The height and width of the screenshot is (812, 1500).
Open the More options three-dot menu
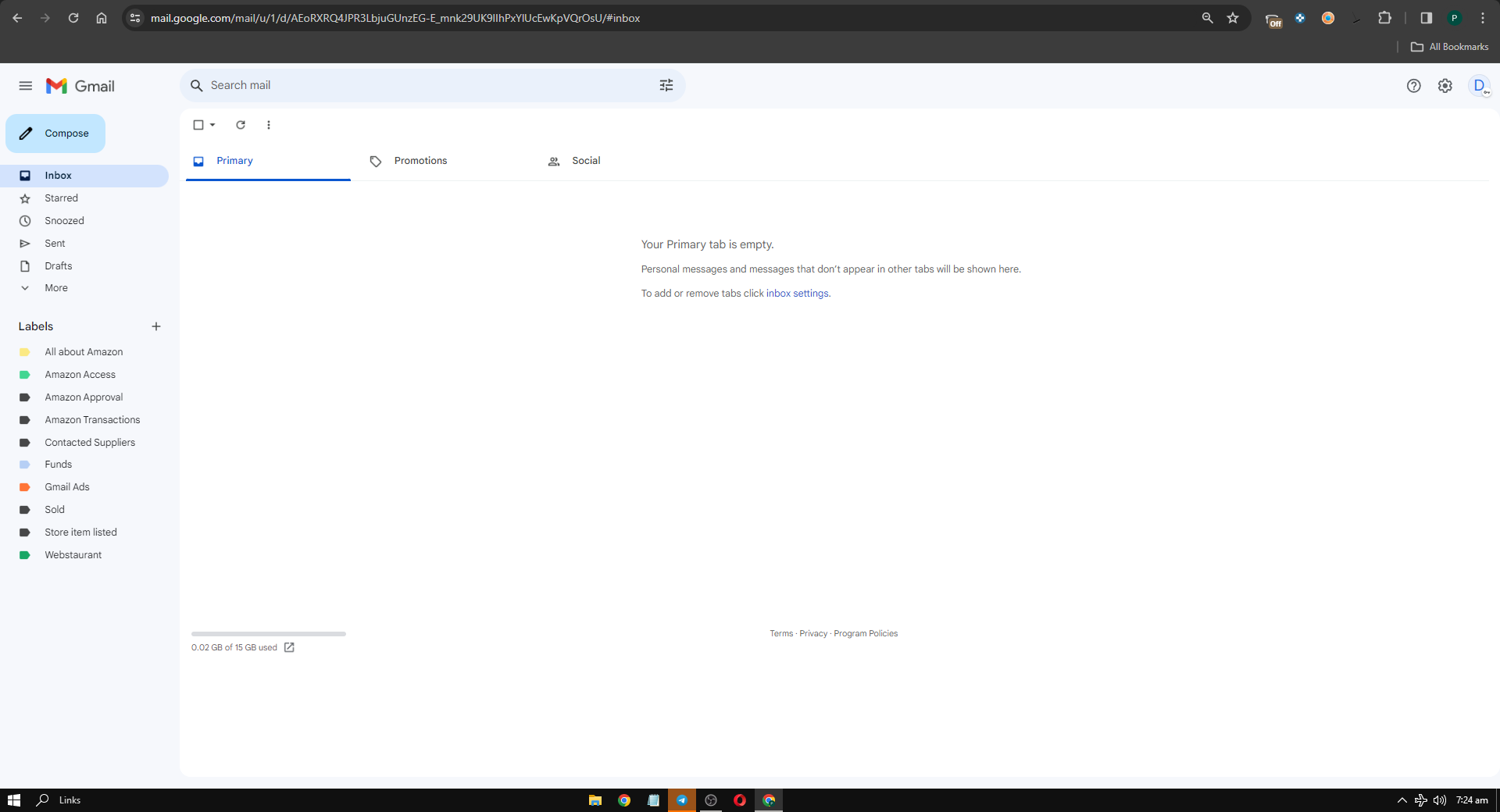(269, 125)
